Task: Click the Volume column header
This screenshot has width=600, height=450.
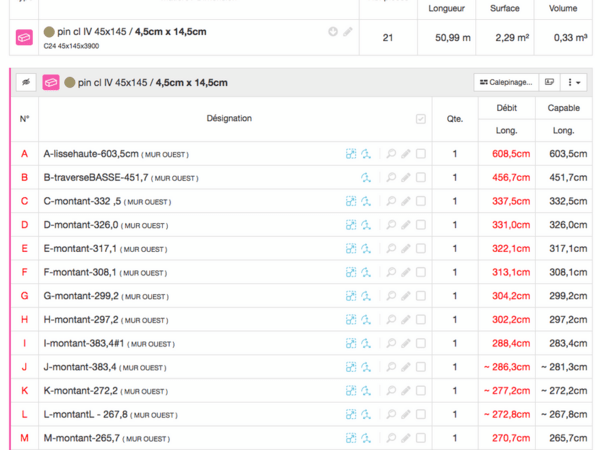Action: (x=563, y=8)
